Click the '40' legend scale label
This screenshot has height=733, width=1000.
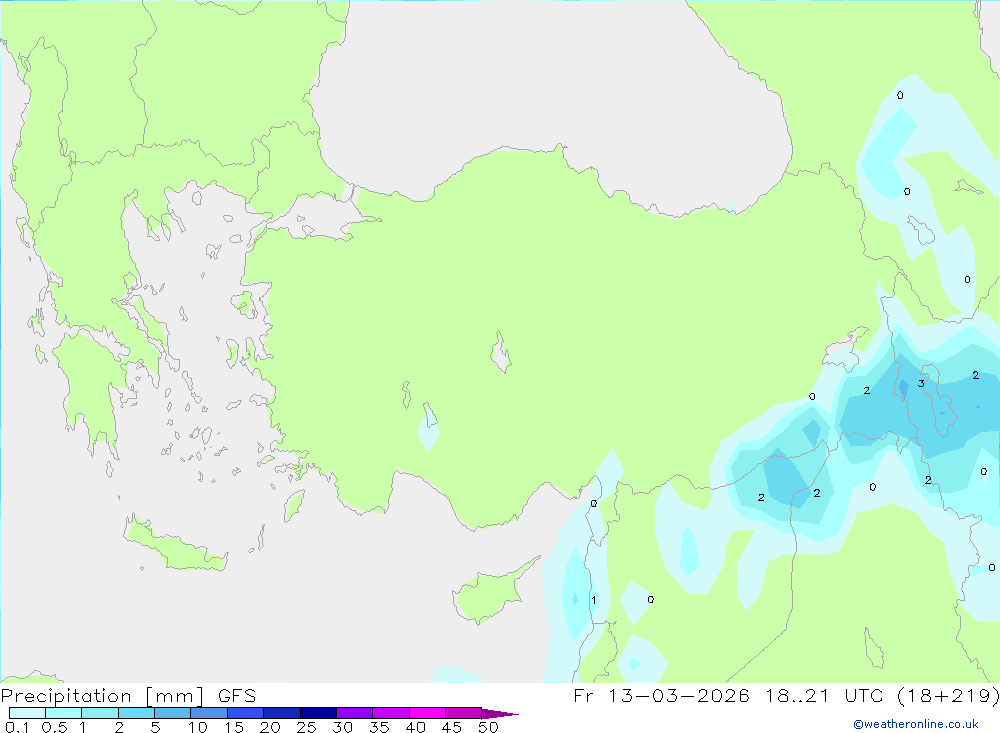pyautogui.click(x=415, y=727)
